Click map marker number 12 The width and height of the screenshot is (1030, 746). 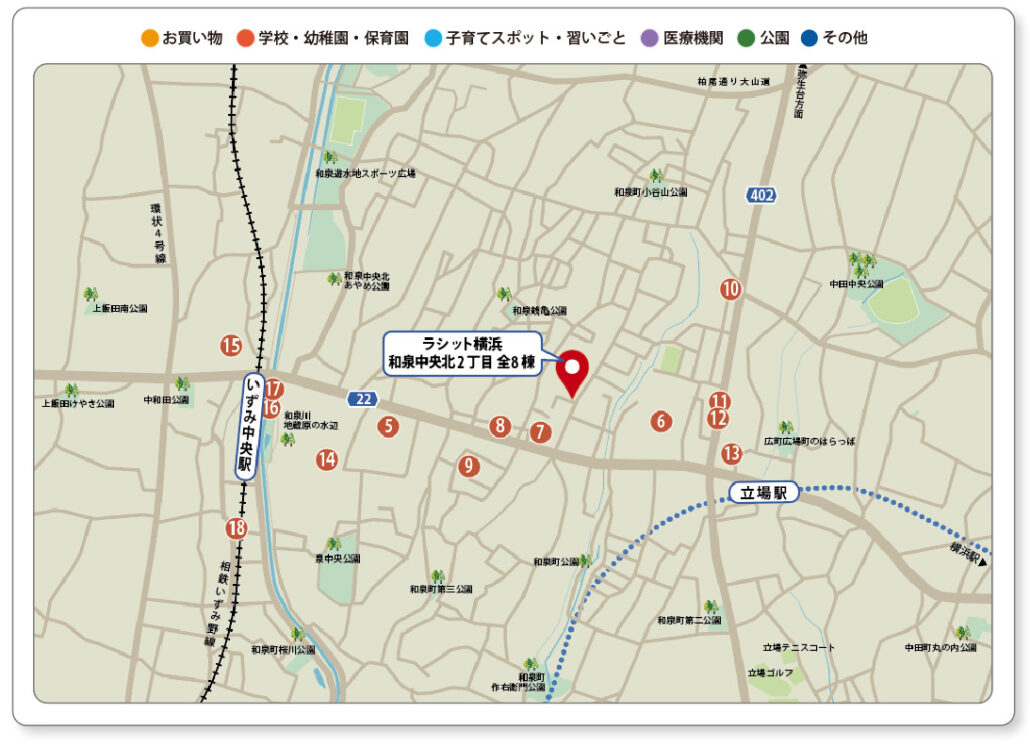(x=718, y=418)
